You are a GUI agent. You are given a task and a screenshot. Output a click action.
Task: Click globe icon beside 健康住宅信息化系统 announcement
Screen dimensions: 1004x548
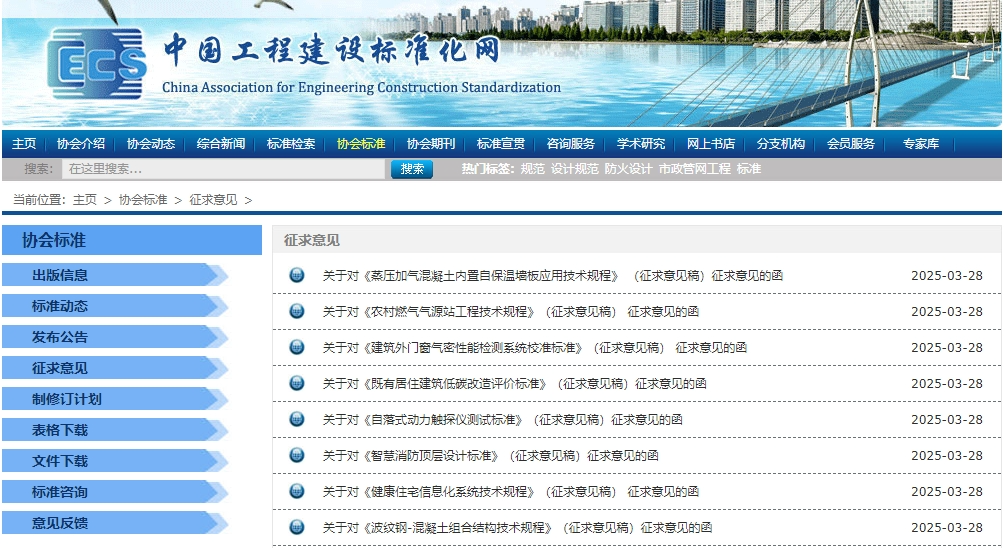point(297,492)
